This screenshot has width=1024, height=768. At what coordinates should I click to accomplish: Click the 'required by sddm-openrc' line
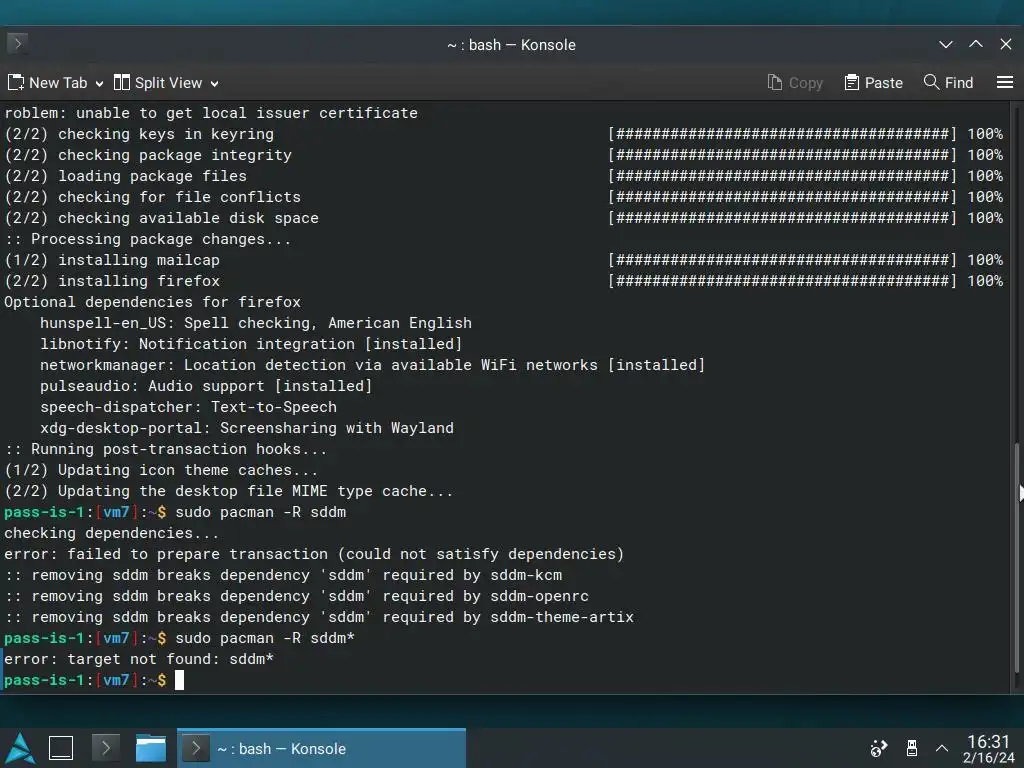(x=296, y=596)
